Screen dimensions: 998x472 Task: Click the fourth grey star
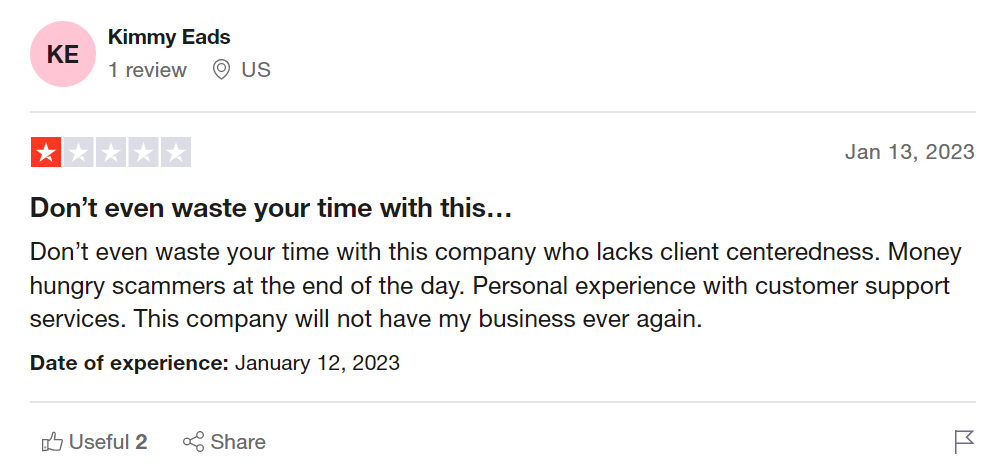pos(143,152)
